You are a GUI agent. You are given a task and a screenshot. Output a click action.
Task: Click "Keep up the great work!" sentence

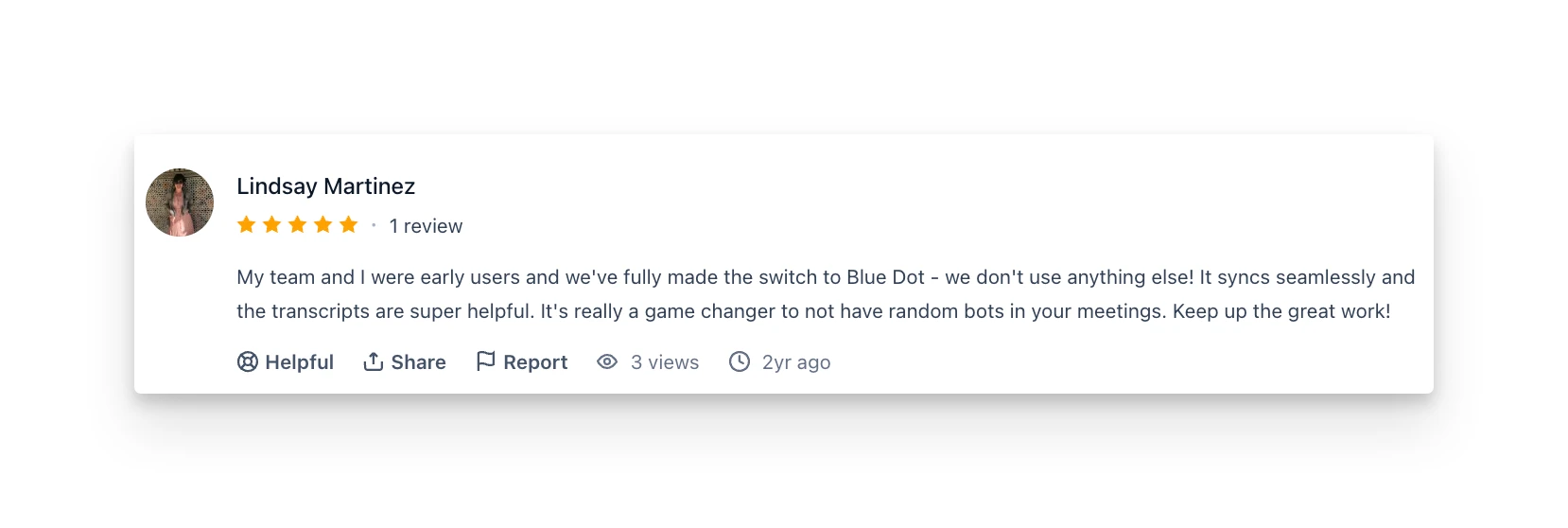[x=1281, y=311]
